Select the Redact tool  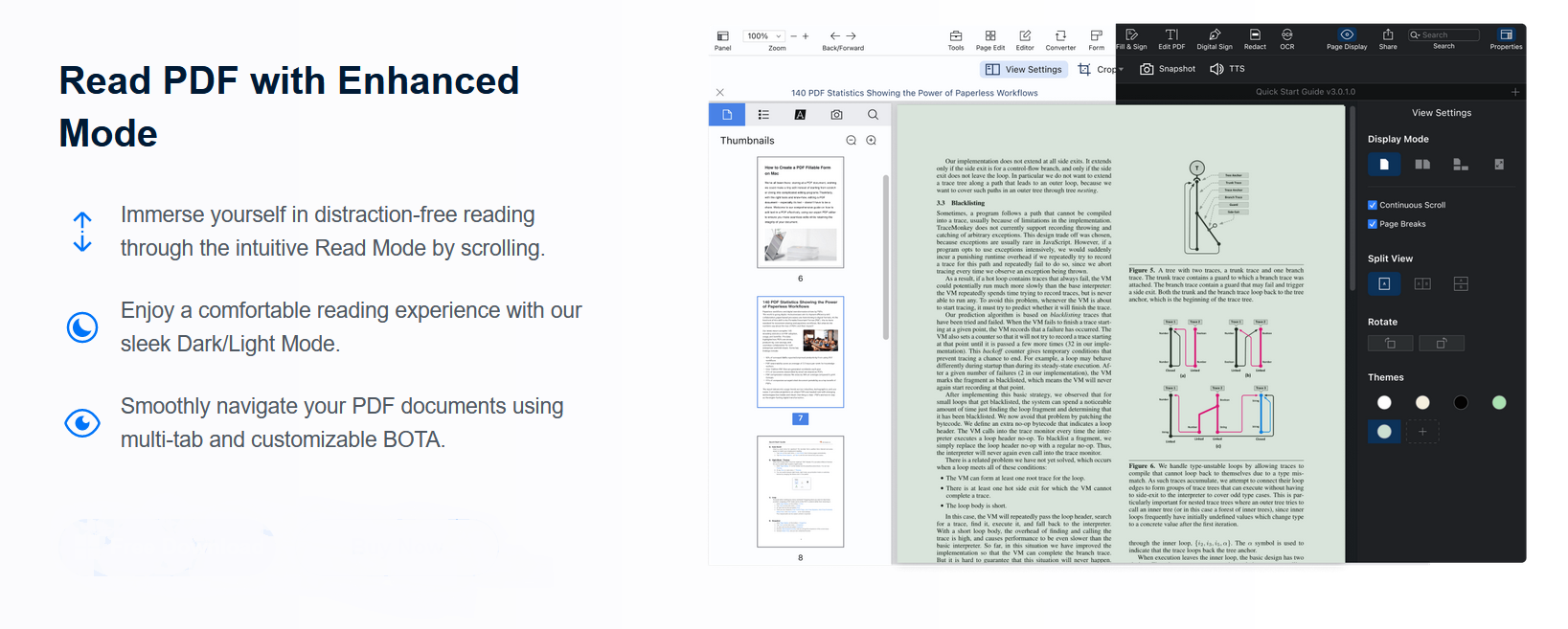(x=1255, y=39)
